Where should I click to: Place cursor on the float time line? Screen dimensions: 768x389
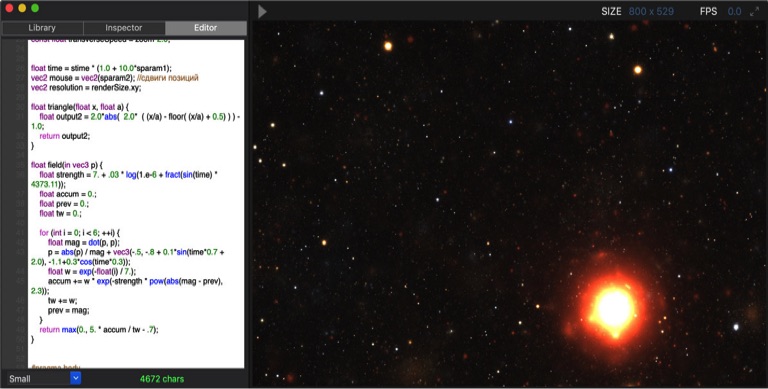pyautogui.click(x=101, y=68)
